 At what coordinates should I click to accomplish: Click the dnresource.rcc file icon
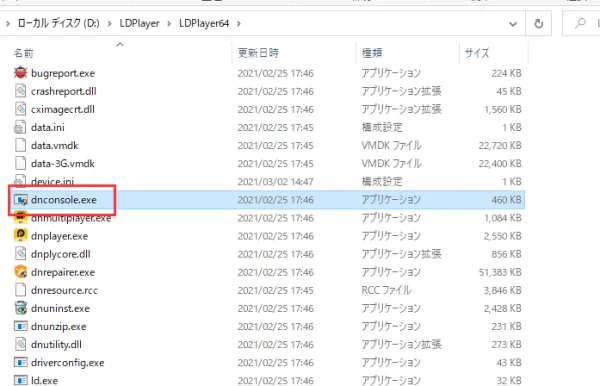(x=20, y=290)
